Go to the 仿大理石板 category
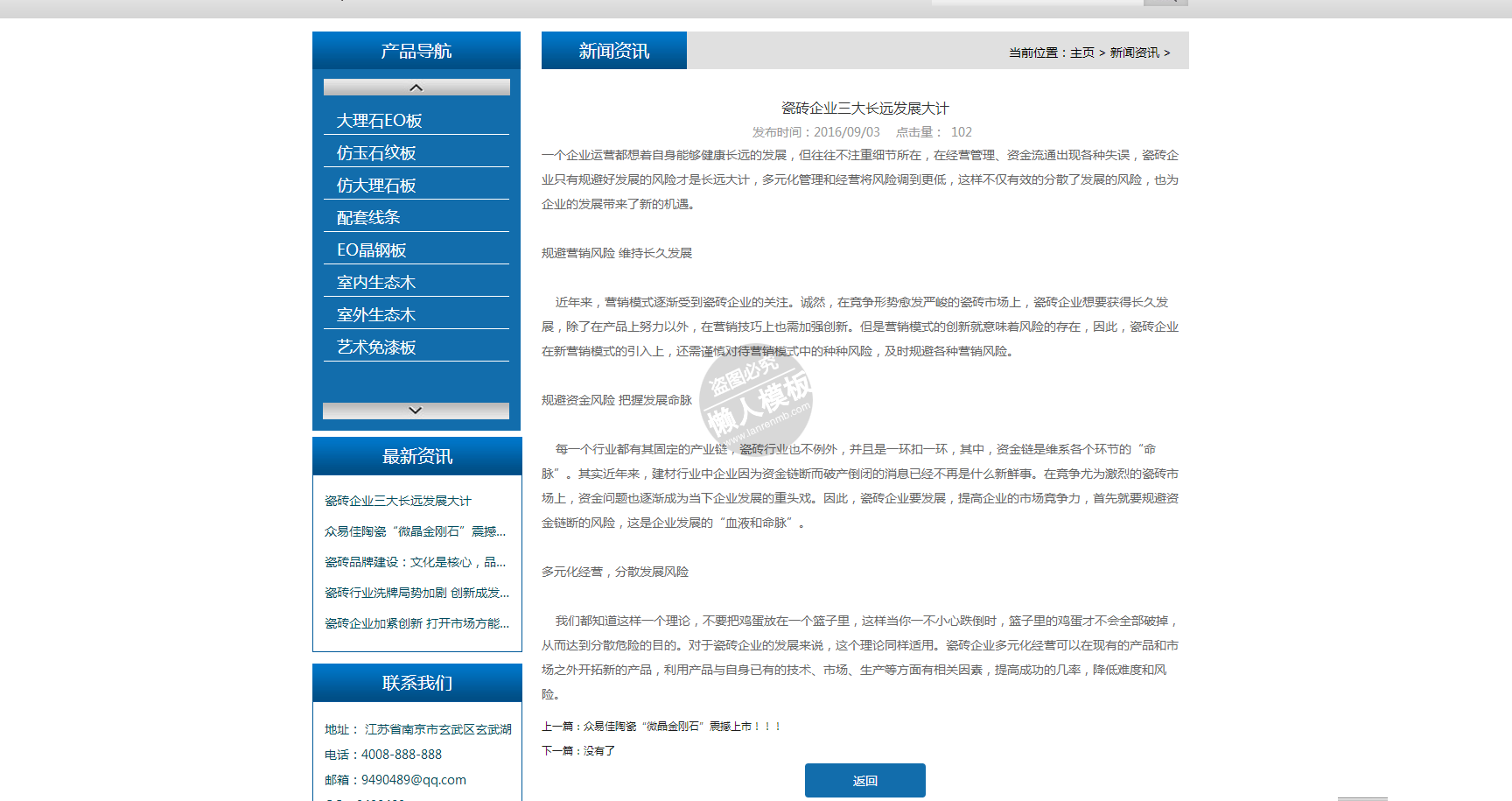The width and height of the screenshot is (1512, 801). click(376, 186)
